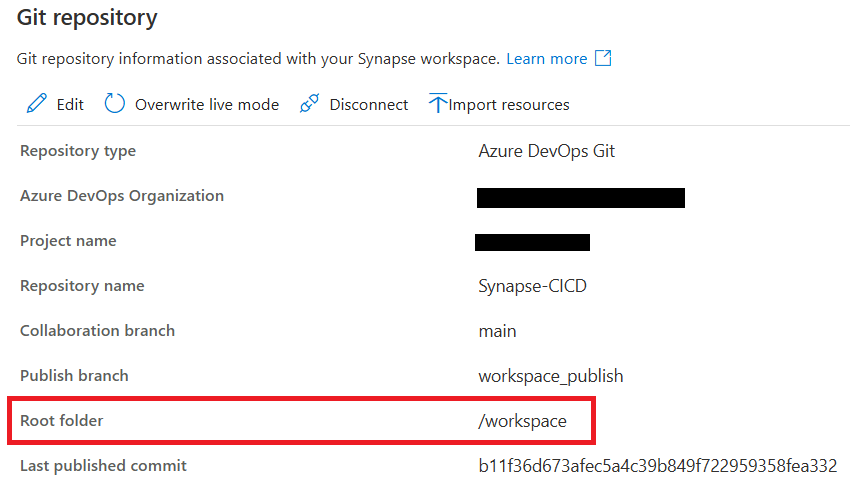This screenshot has width=850, height=490.
Task: Open the Learn more link
Action: point(546,59)
